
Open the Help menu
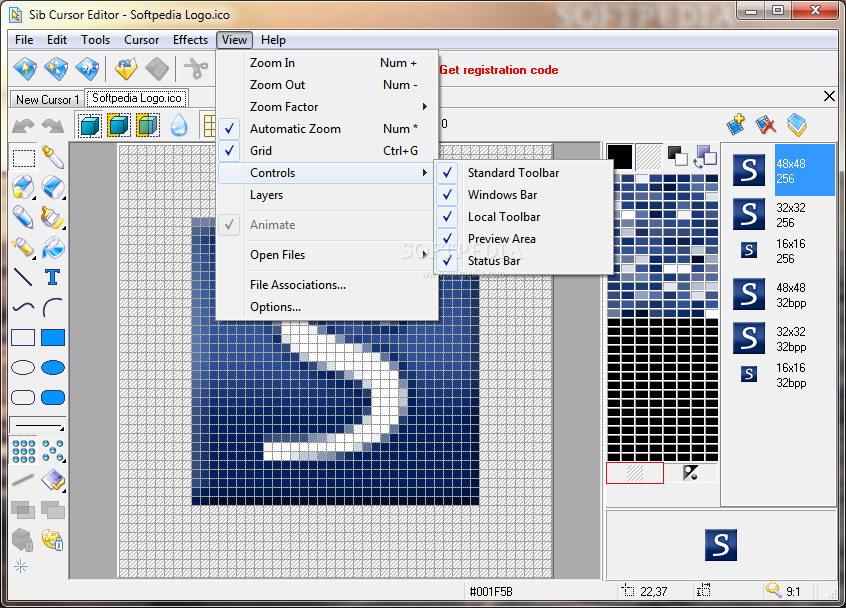tap(273, 40)
